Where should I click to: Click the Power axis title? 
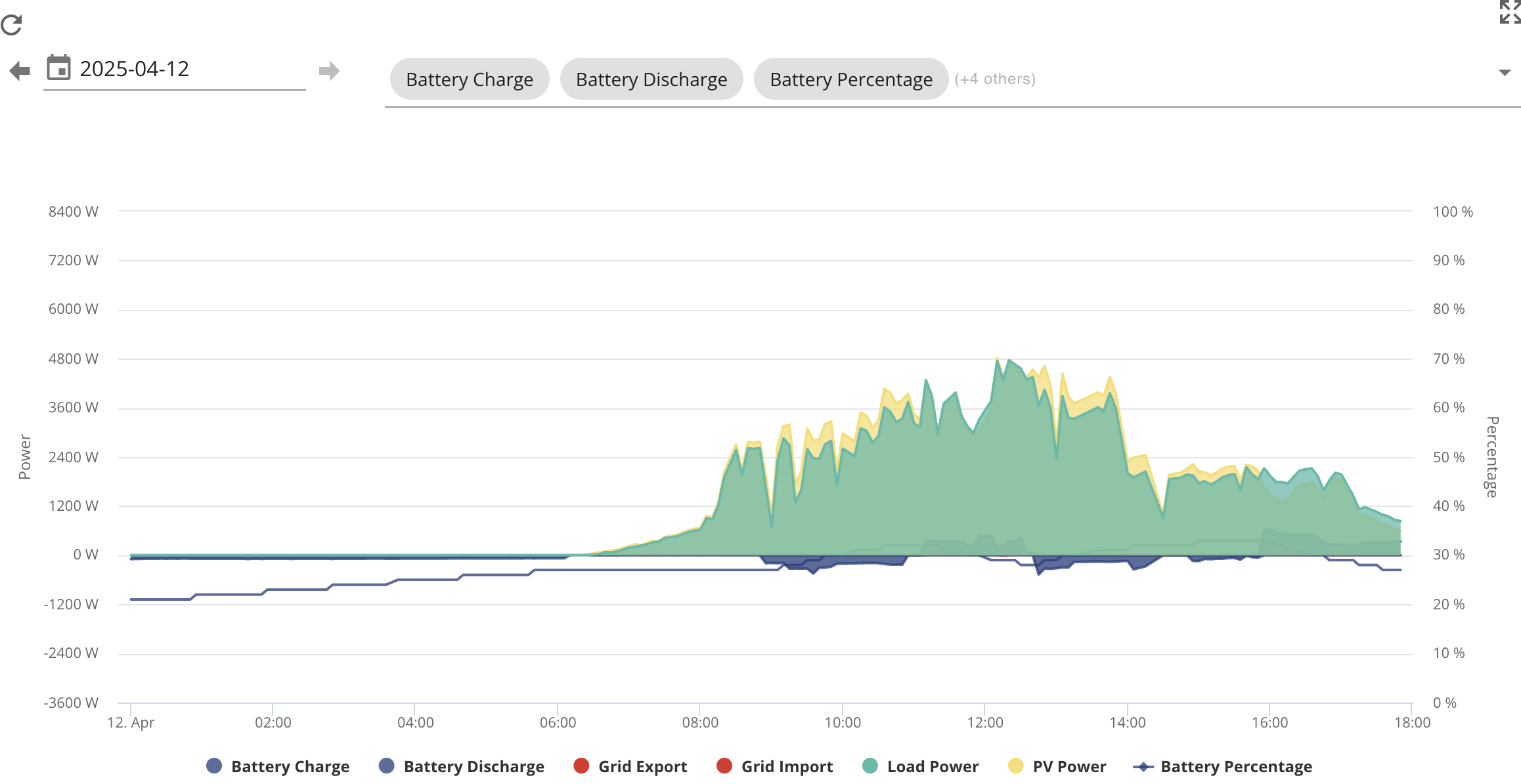25,457
